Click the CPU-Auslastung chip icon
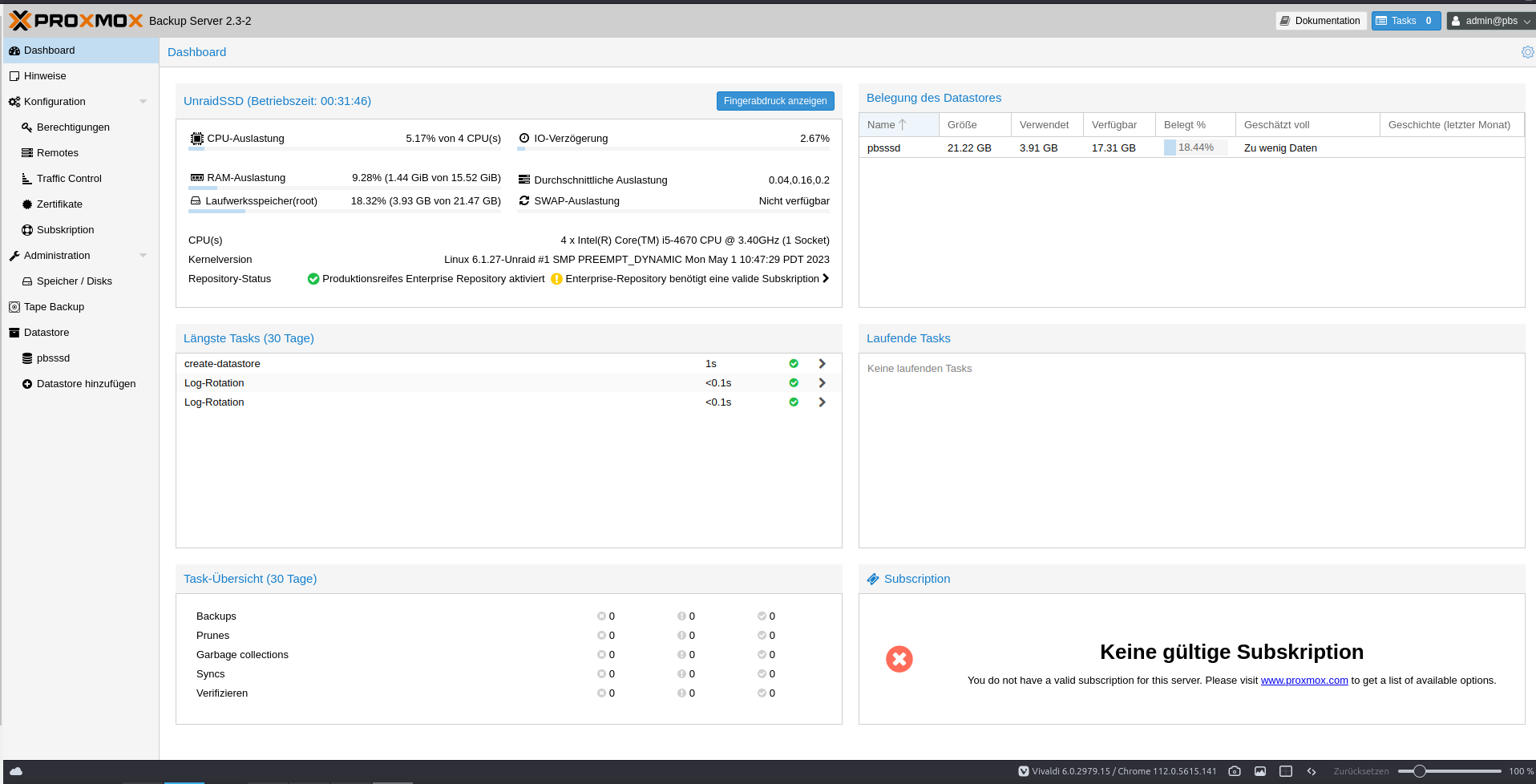The height and width of the screenshot is (784, 1536). [x=197, y=139]
